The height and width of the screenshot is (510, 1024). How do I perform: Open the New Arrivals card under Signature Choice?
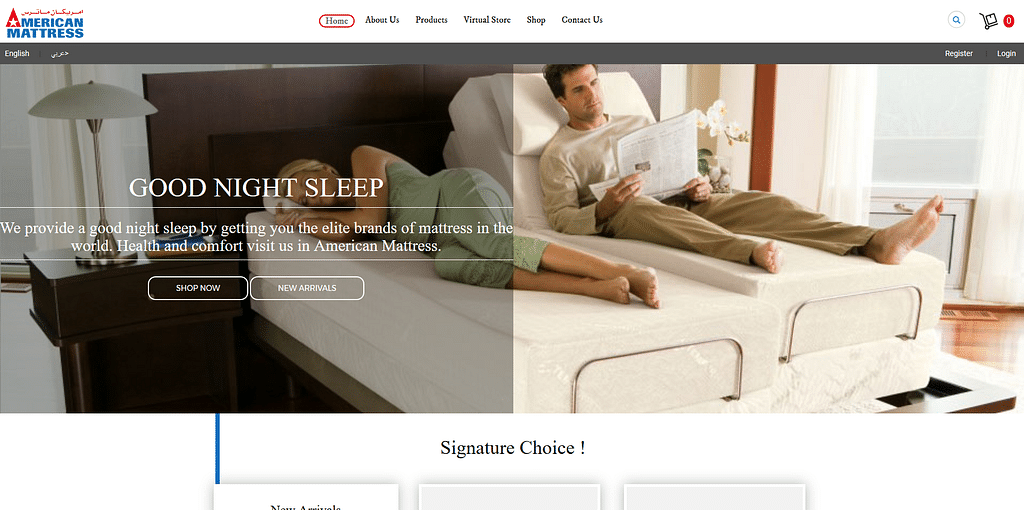click(306, 497)
